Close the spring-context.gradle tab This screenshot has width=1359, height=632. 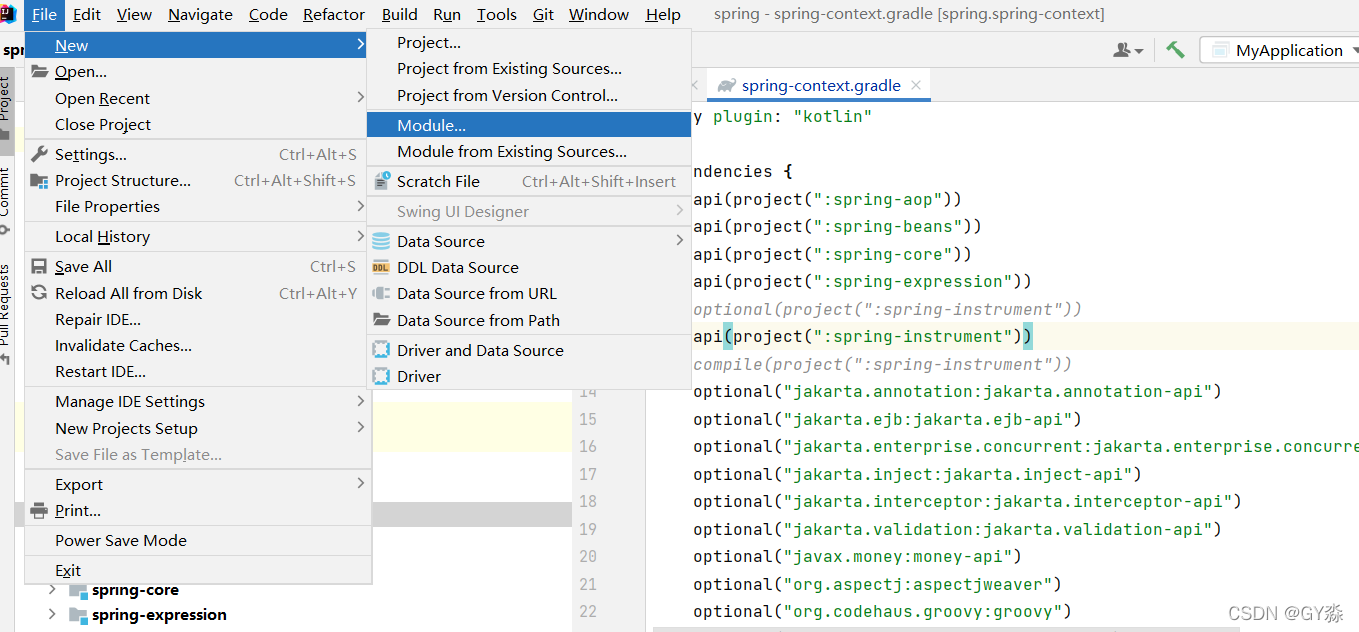(x=915, y=85)
